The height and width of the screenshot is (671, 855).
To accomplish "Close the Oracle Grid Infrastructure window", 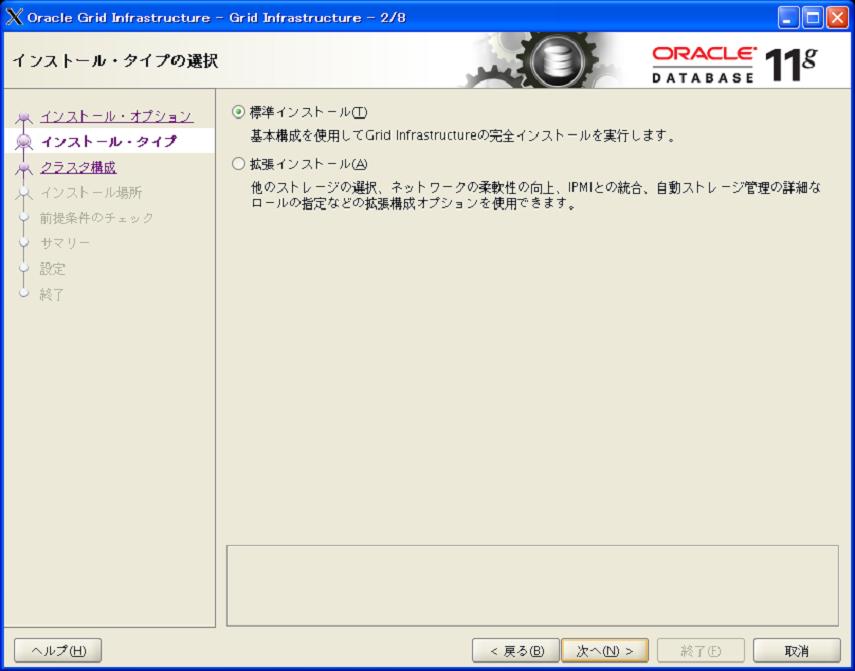I will click(837, 18).
